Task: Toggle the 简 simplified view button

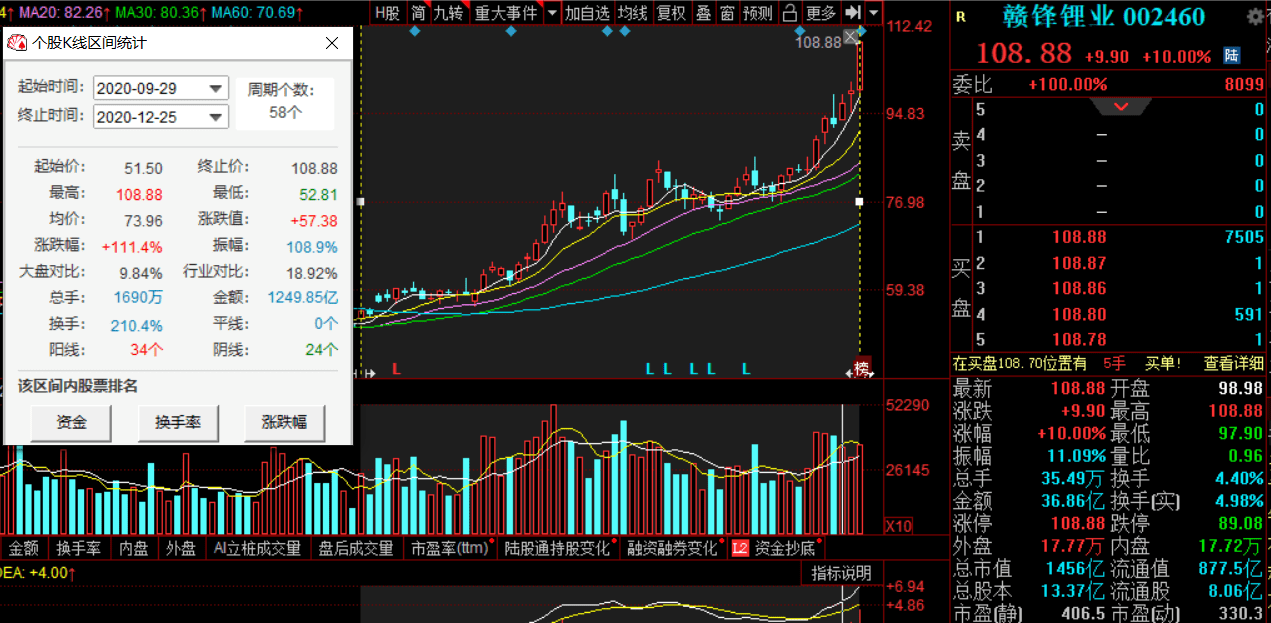Action: (417, 13)
